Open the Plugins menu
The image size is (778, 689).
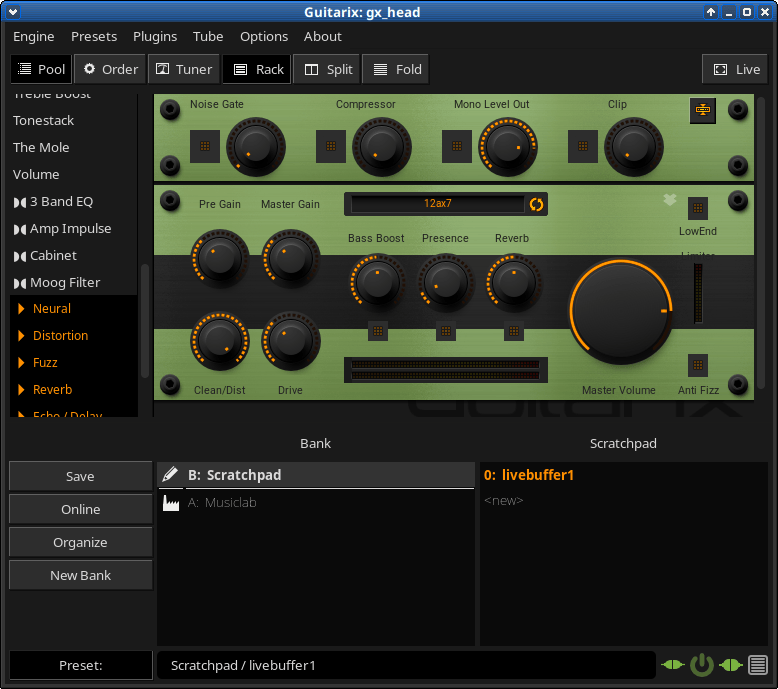click(155, 37)
